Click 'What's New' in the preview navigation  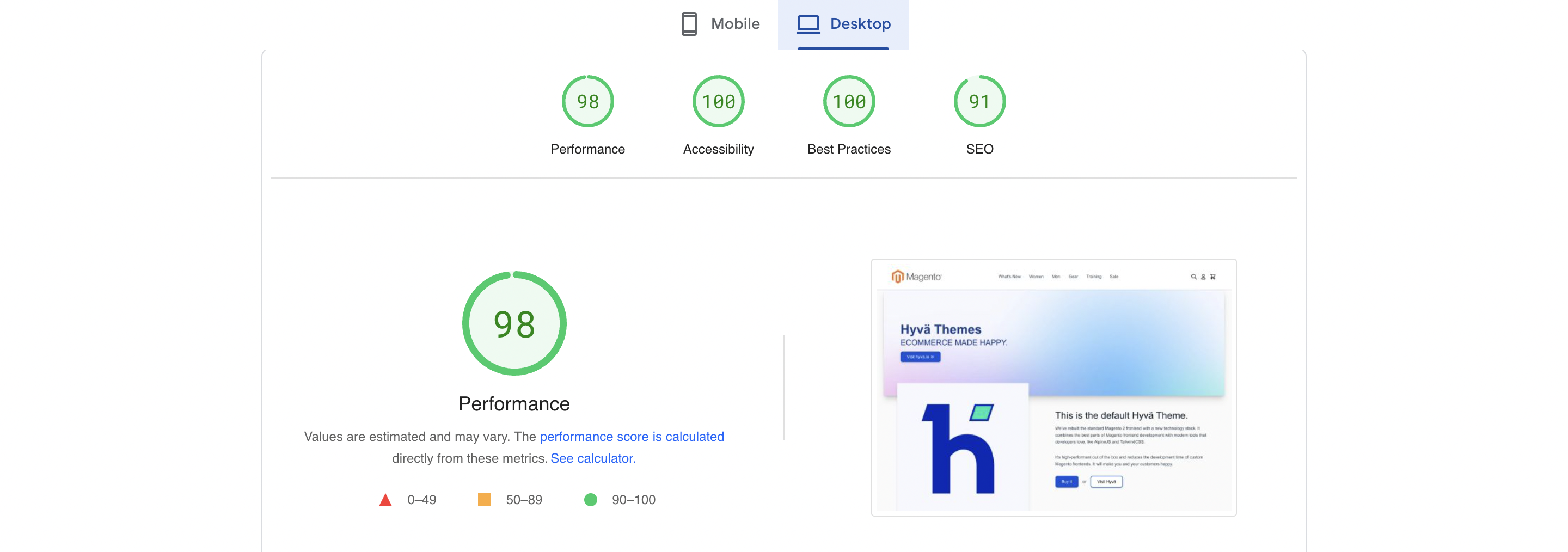[x=1009, y=277]
